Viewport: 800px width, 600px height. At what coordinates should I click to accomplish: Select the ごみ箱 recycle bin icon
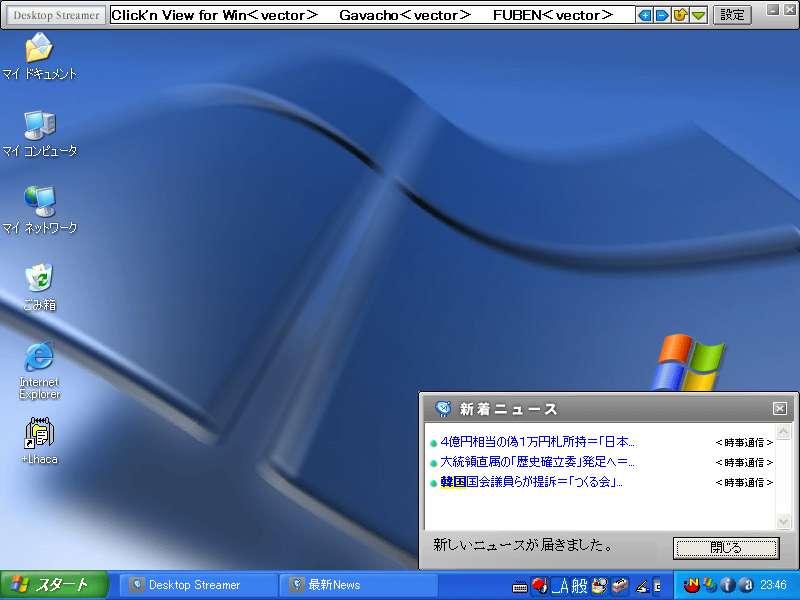click(39, 287)
